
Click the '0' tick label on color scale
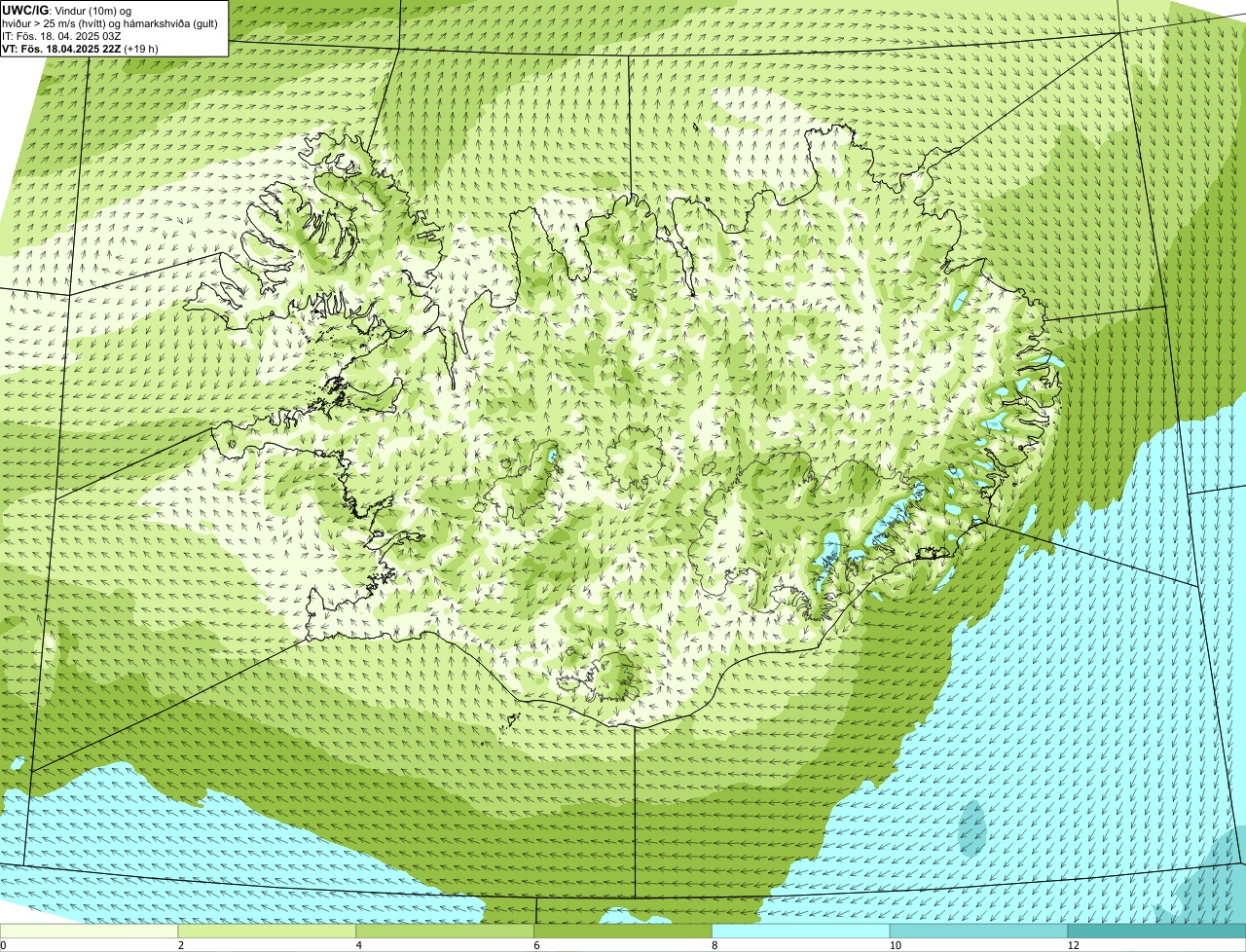(4, 945)
